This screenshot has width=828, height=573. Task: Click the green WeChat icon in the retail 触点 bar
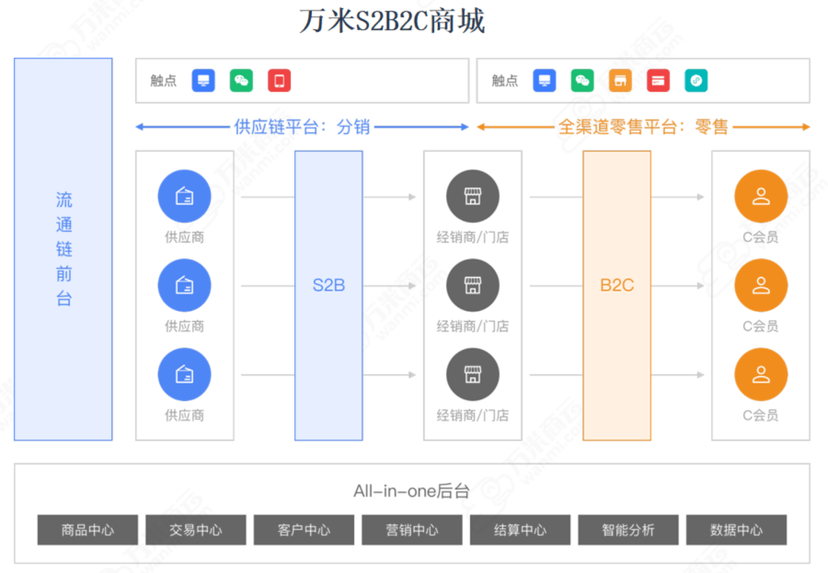[582, 81]
